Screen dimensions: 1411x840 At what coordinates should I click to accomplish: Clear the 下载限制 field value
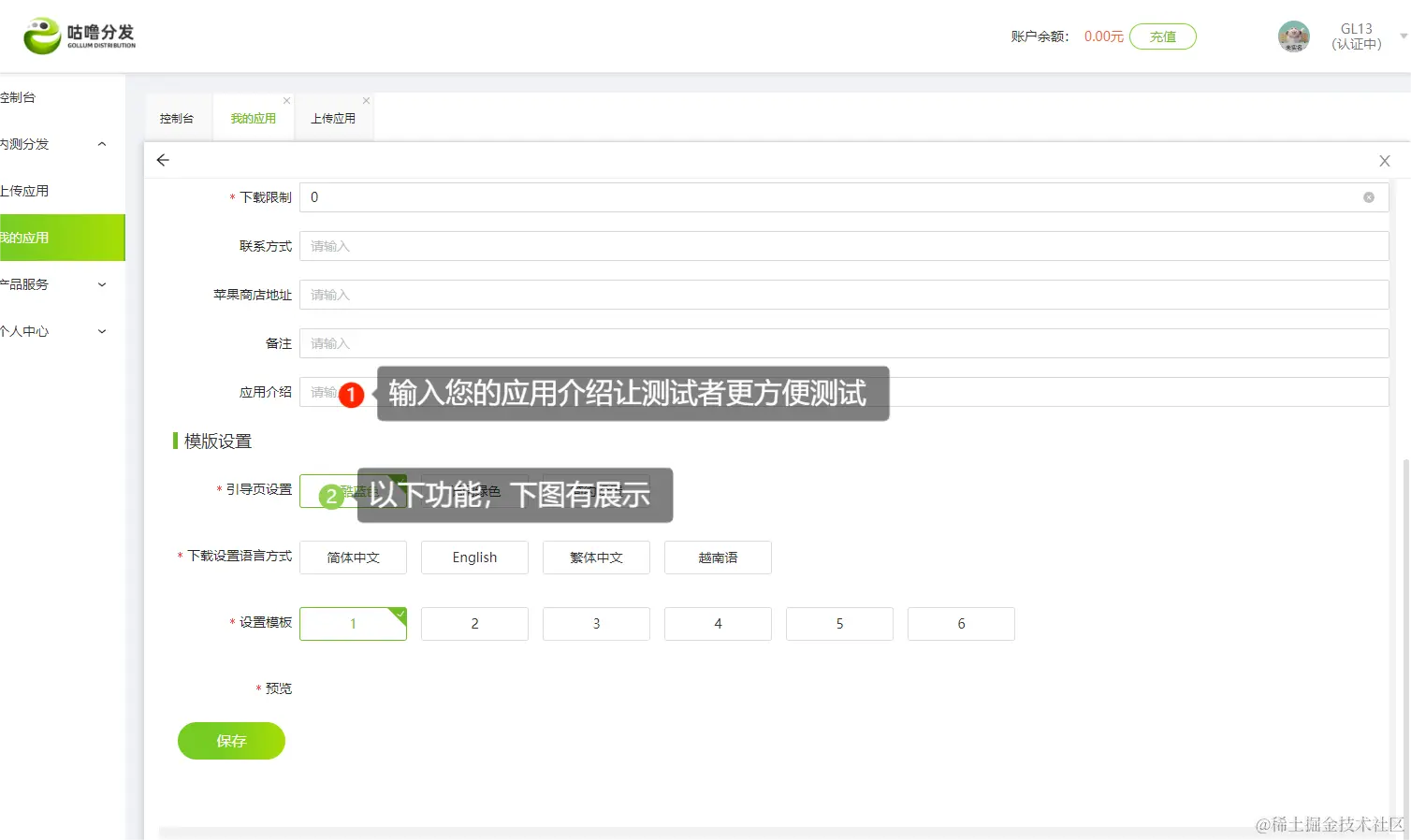pos(1368,197)
